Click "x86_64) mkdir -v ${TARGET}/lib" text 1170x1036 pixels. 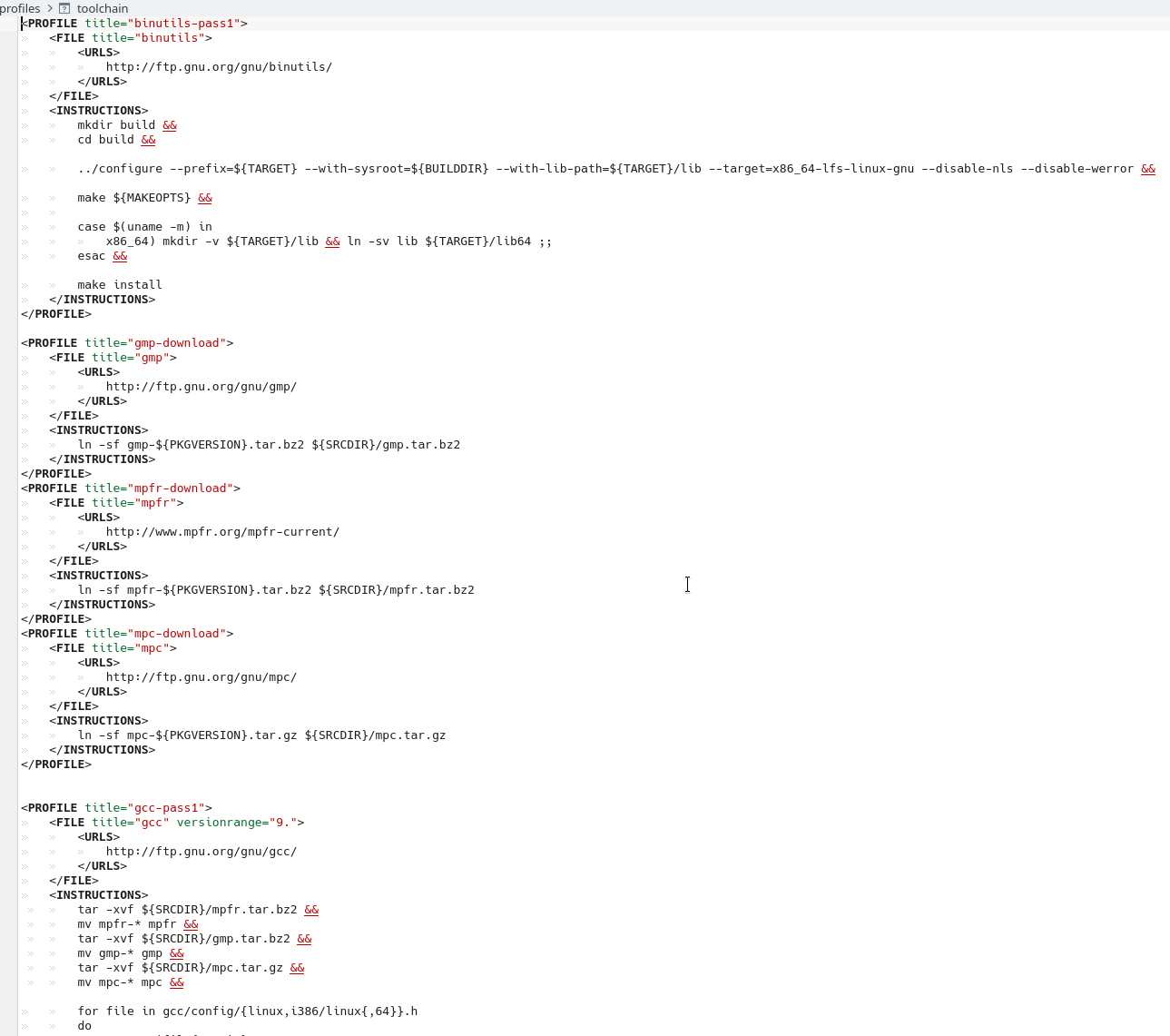tap(212, 242)
